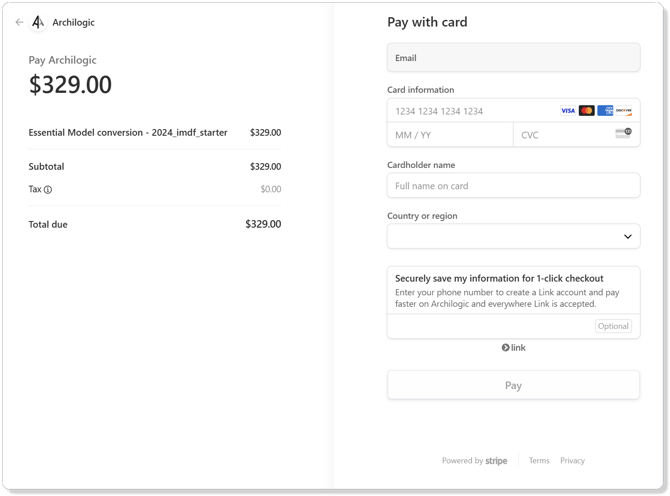Click the country dropdown chevron arrow
The height and width of the screenshot is (496, 670).
[x=628, y=237]
